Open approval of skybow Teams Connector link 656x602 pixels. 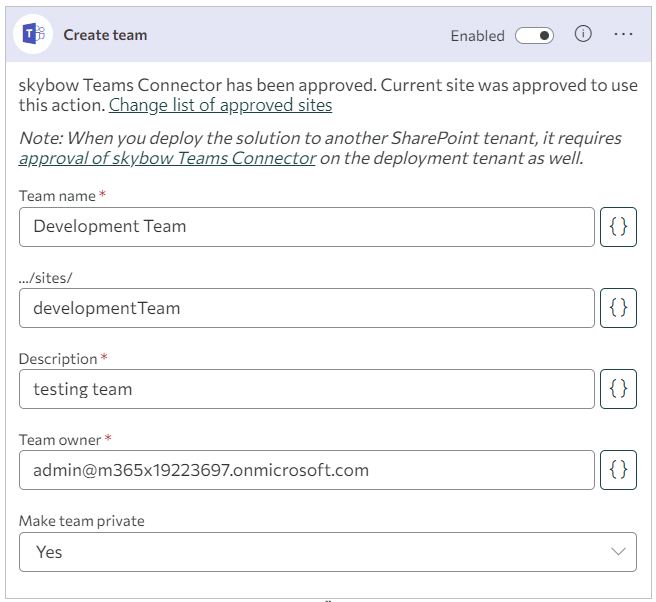[167, 159]
